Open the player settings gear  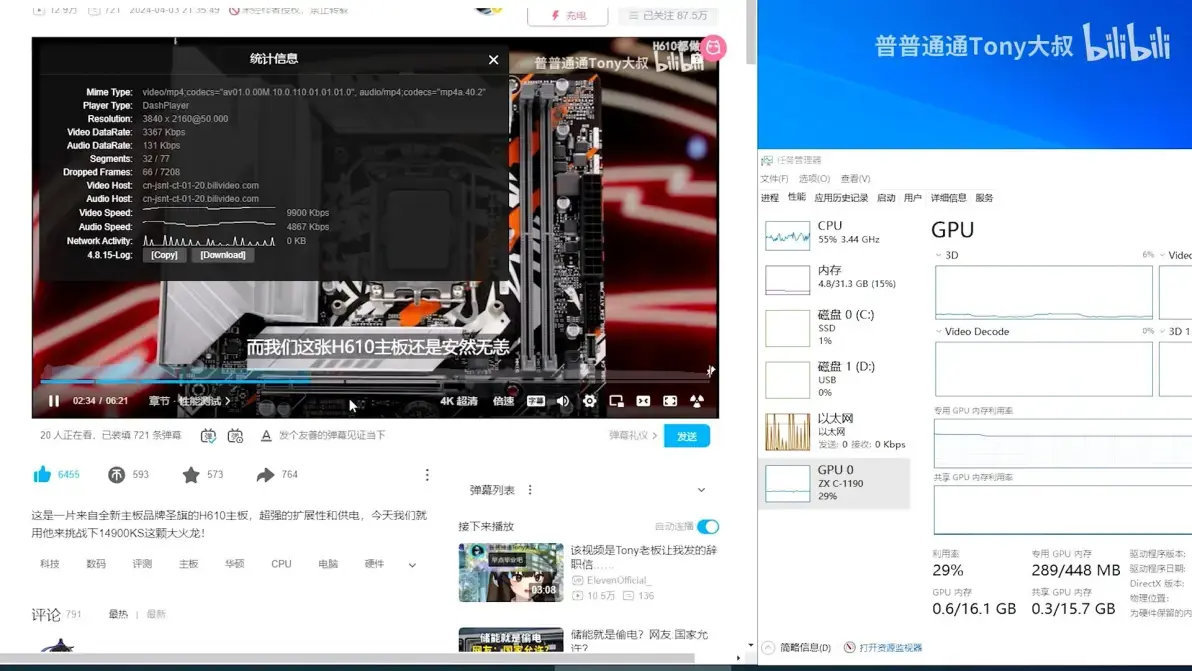point(590,400)
